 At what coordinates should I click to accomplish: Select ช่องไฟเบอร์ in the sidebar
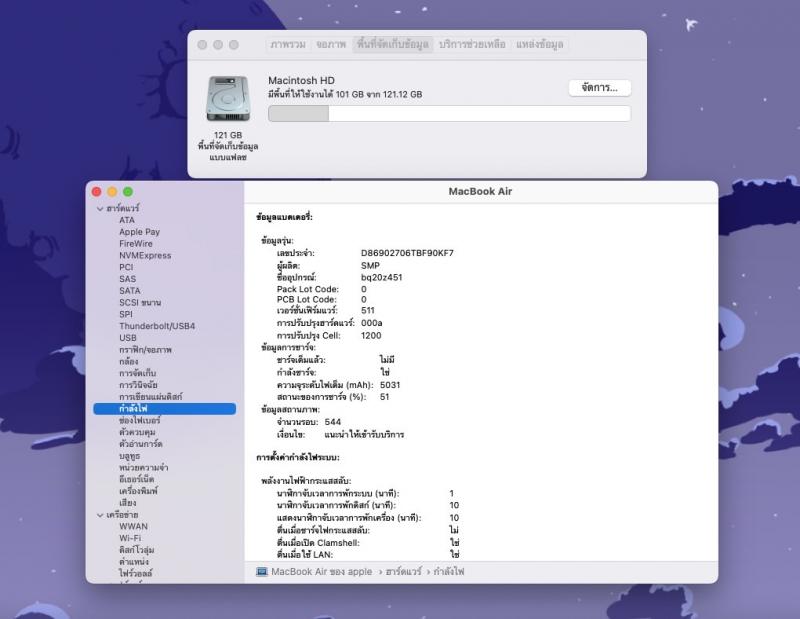tap(139, 420)
